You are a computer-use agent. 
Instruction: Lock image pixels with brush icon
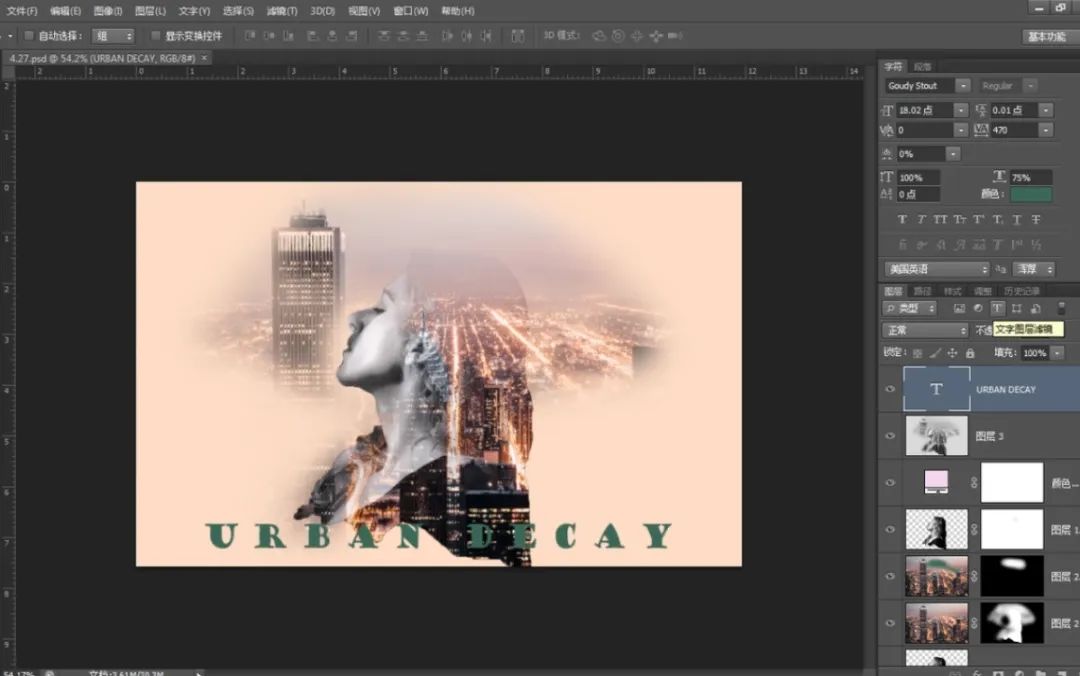click(935, 353)
